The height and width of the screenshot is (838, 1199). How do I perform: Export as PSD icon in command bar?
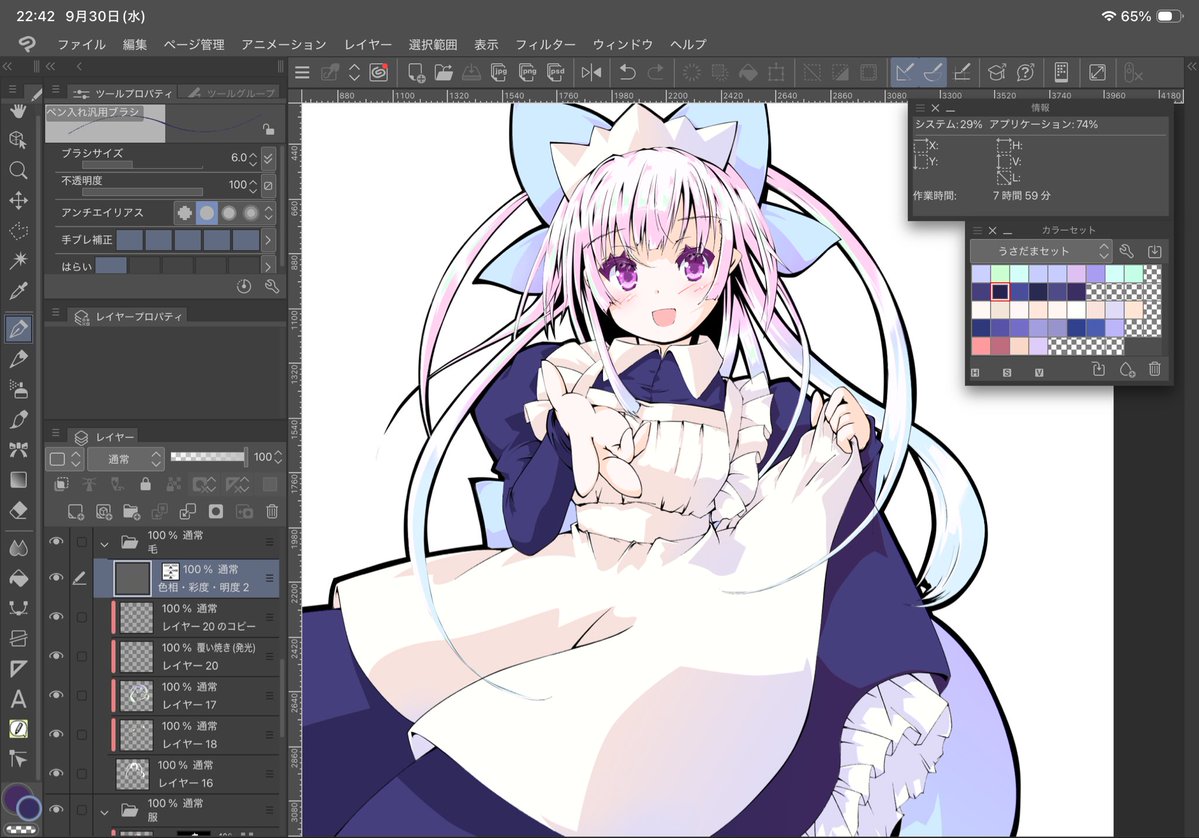point(557,73)
